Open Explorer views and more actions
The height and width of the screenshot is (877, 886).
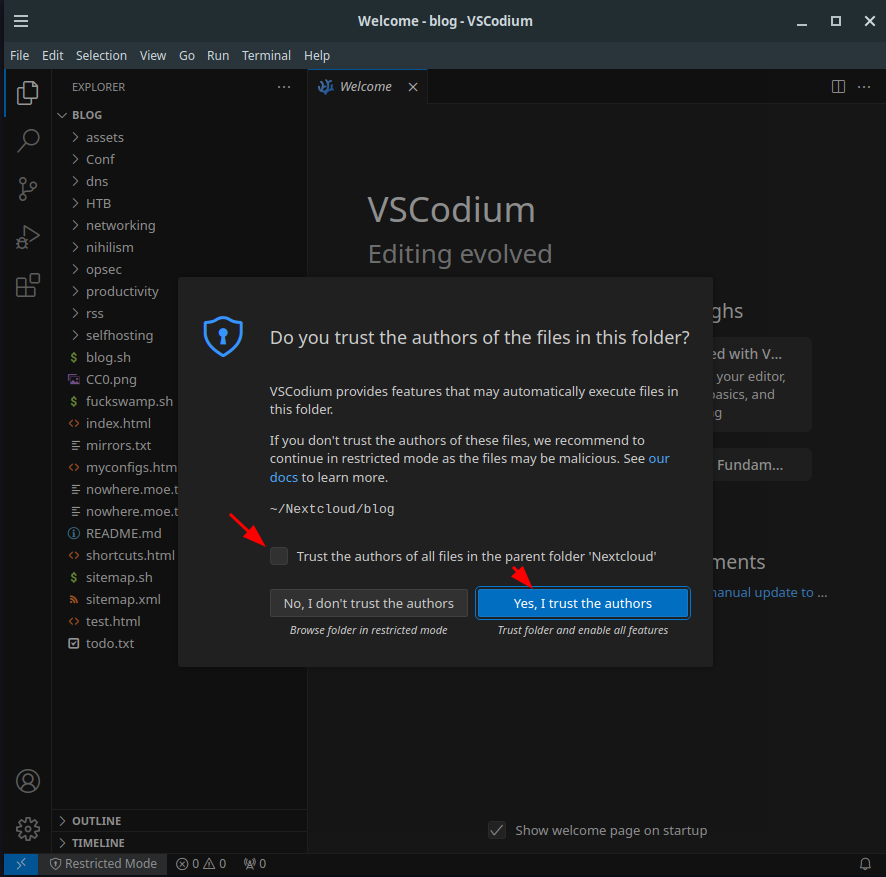pyautogui.click(x=284, y=87)
